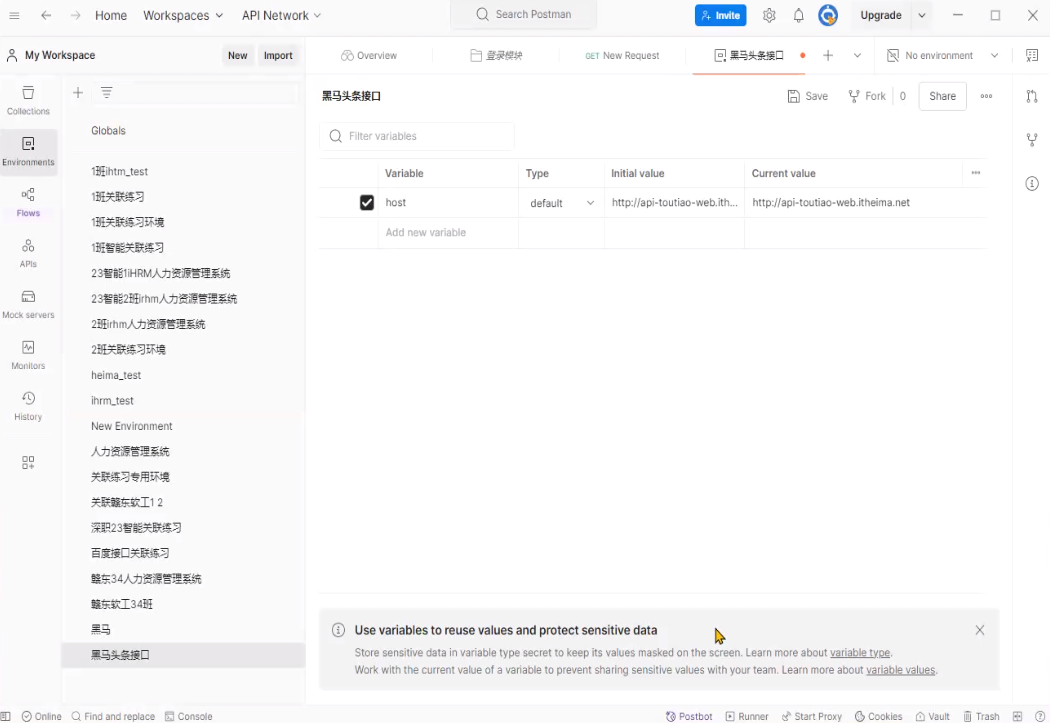Screen dimensions: 1050x723
Task: Go back with the left arrow
Action: pos(46,15)
